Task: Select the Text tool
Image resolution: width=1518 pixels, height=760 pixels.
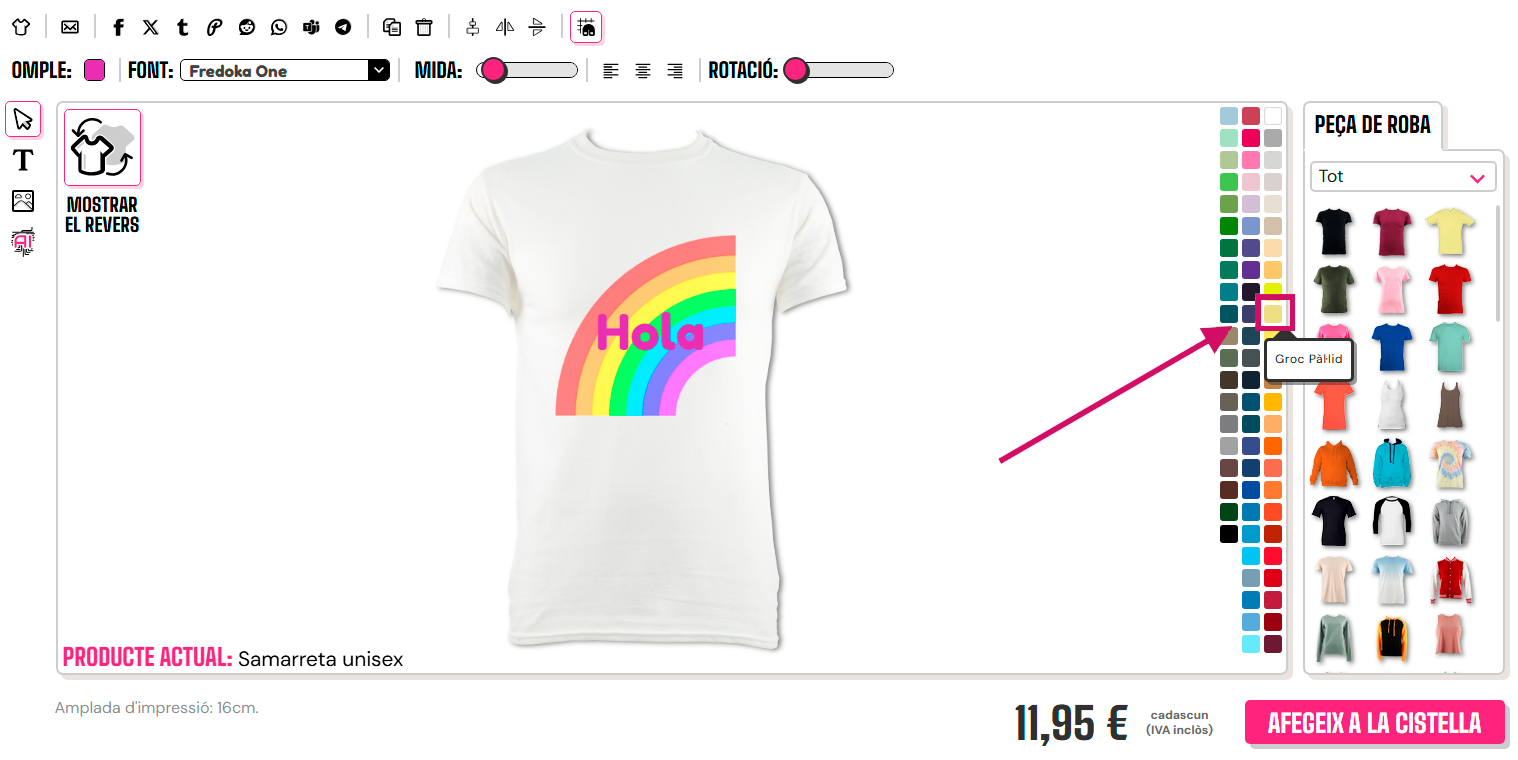Action: pos(23,160)
